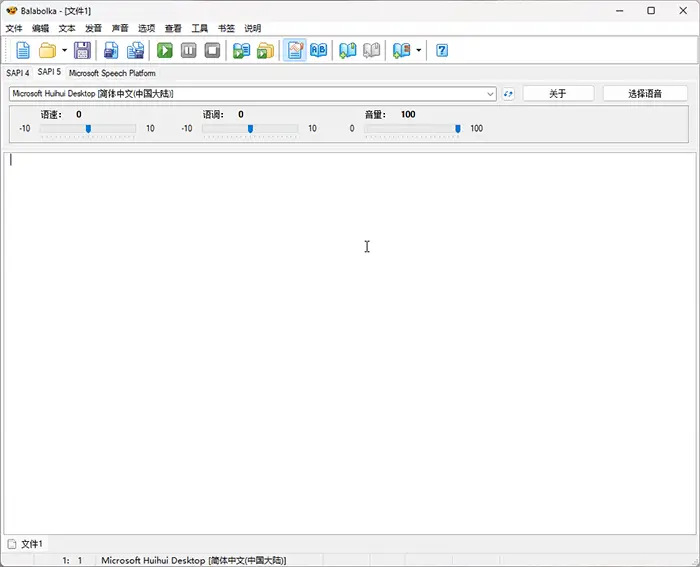Click the 语速 rate slider thumb
The width and height of the screenshot is (700, 567).
coord(88,129)
